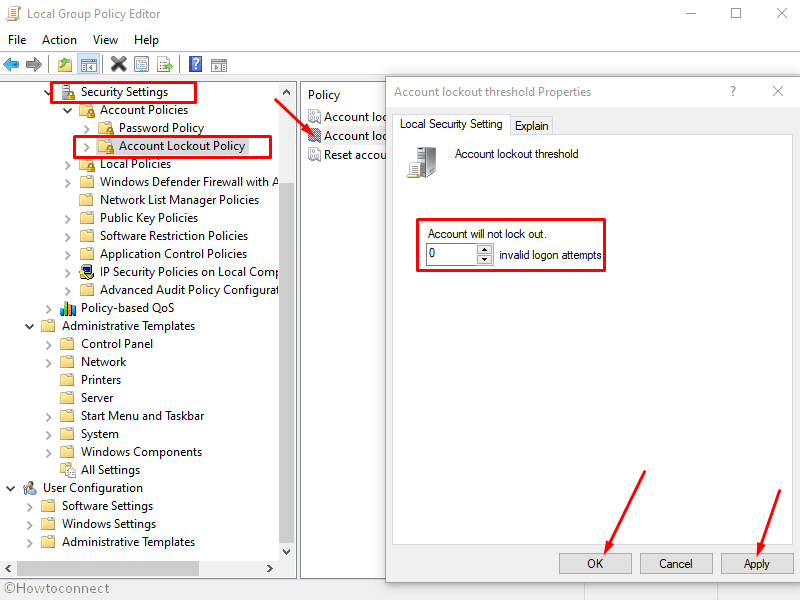800x600 pixels.
Task: Click the Local Group Policy Editor title icon
Action: point(14,13)
